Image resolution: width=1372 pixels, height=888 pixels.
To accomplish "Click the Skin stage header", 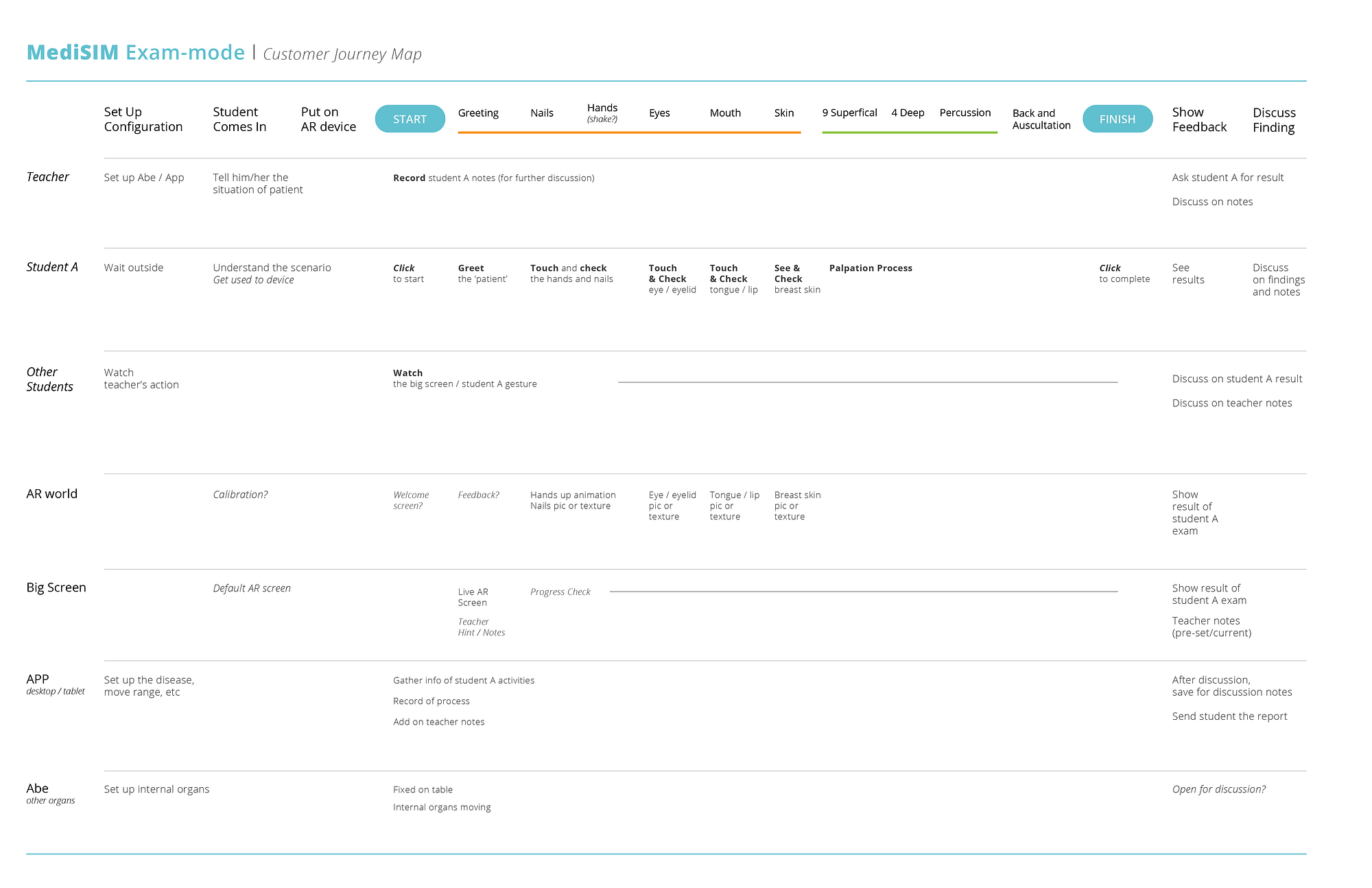I will (x=783, y=113).
